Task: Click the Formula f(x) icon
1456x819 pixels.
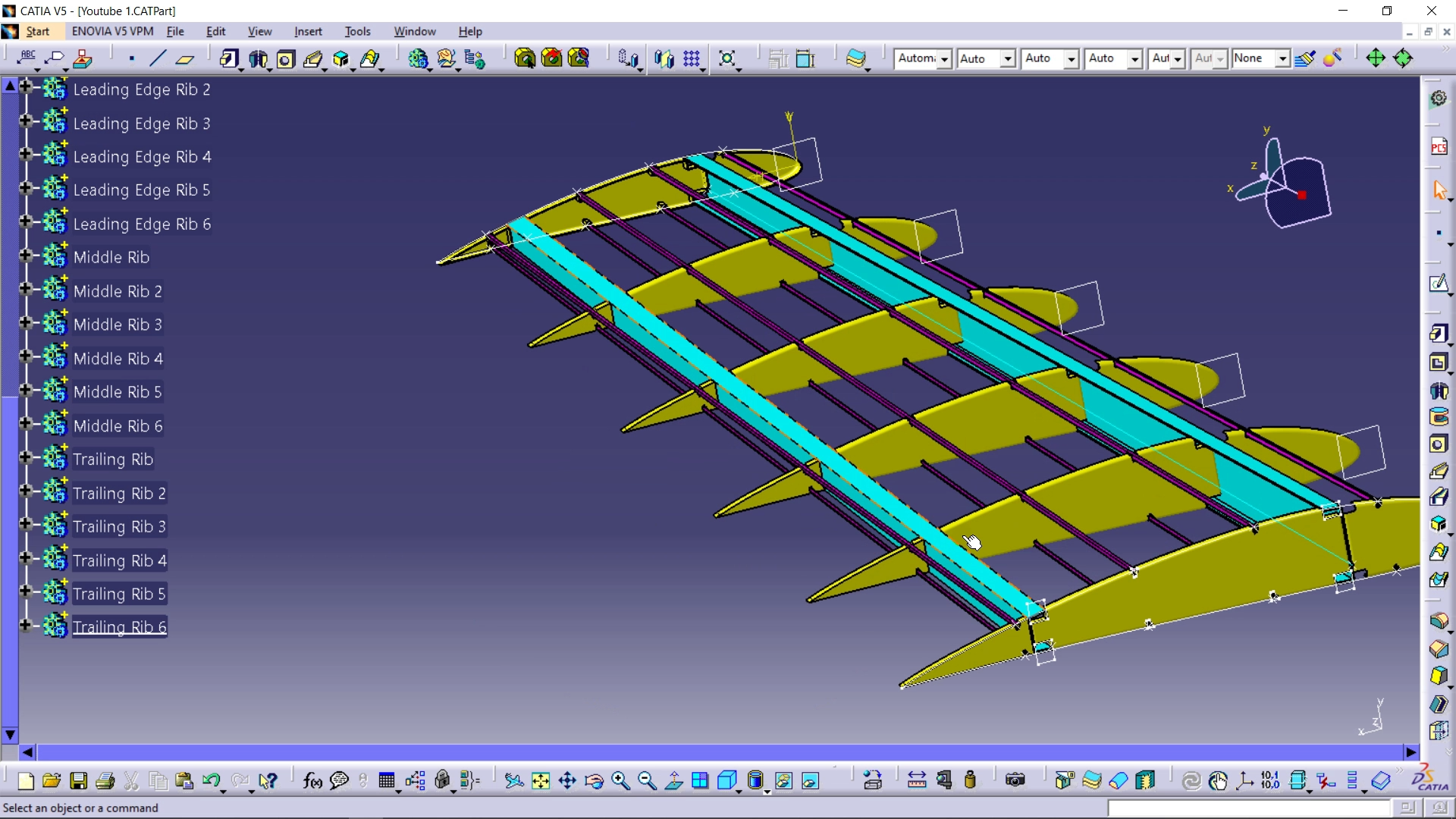Action: pyautogui.click(x=312, y=781)
